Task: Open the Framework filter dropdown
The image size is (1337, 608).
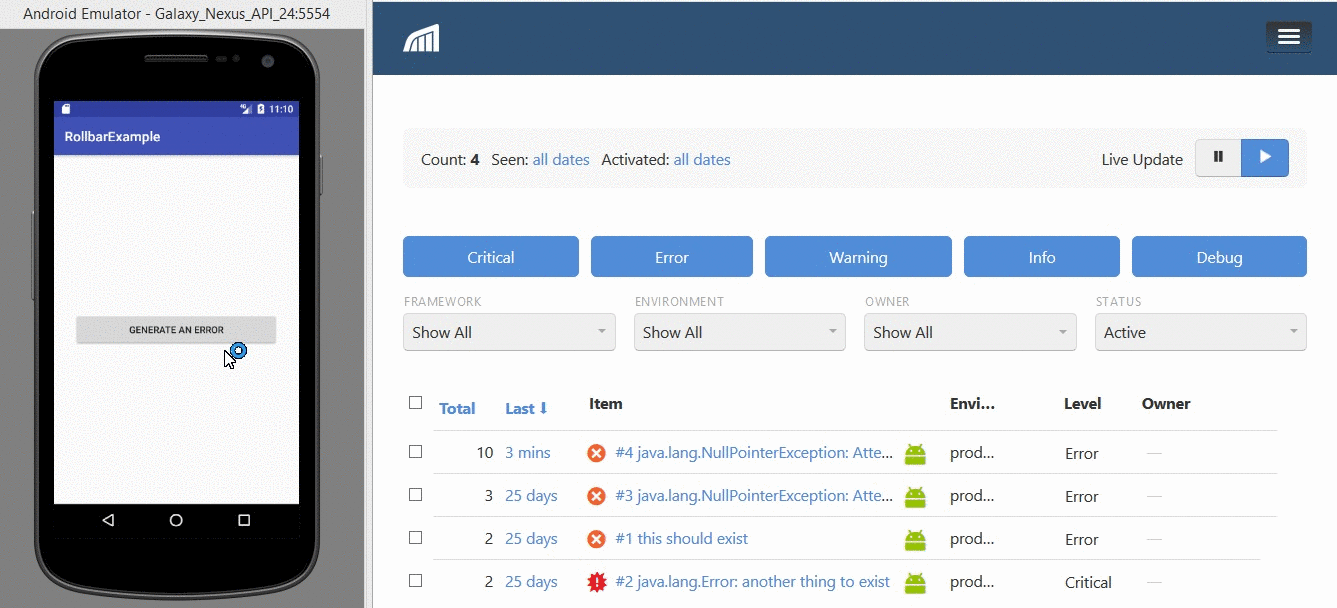Action: 509,332
